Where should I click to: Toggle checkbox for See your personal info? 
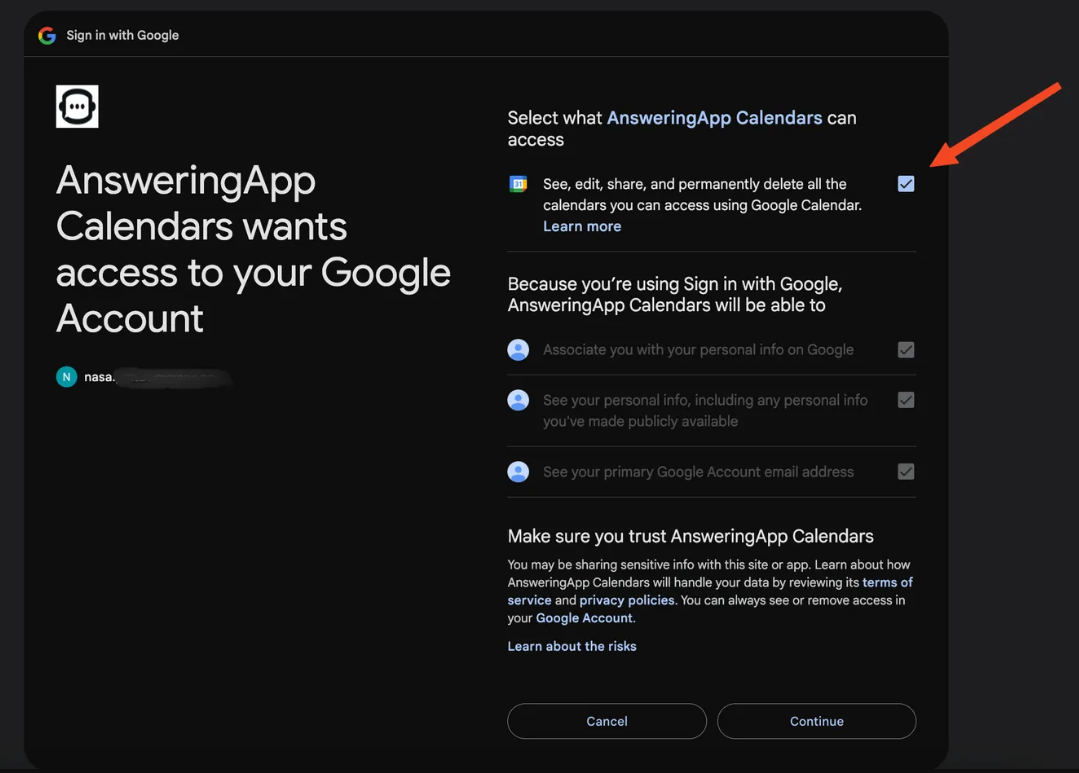(906, 400)
